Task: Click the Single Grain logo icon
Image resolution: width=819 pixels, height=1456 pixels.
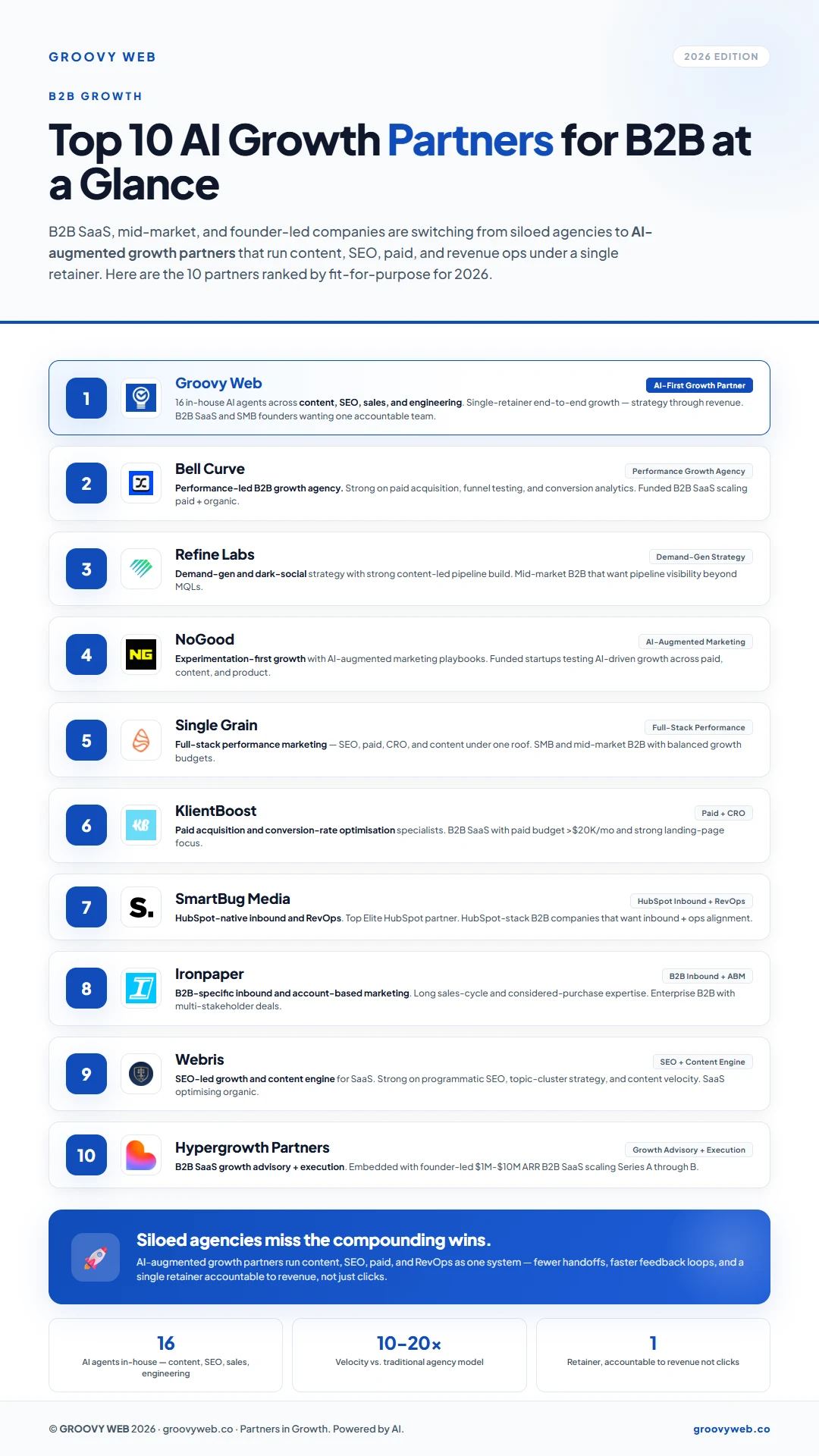Action: pyautogui.click(x=141, y=740)
